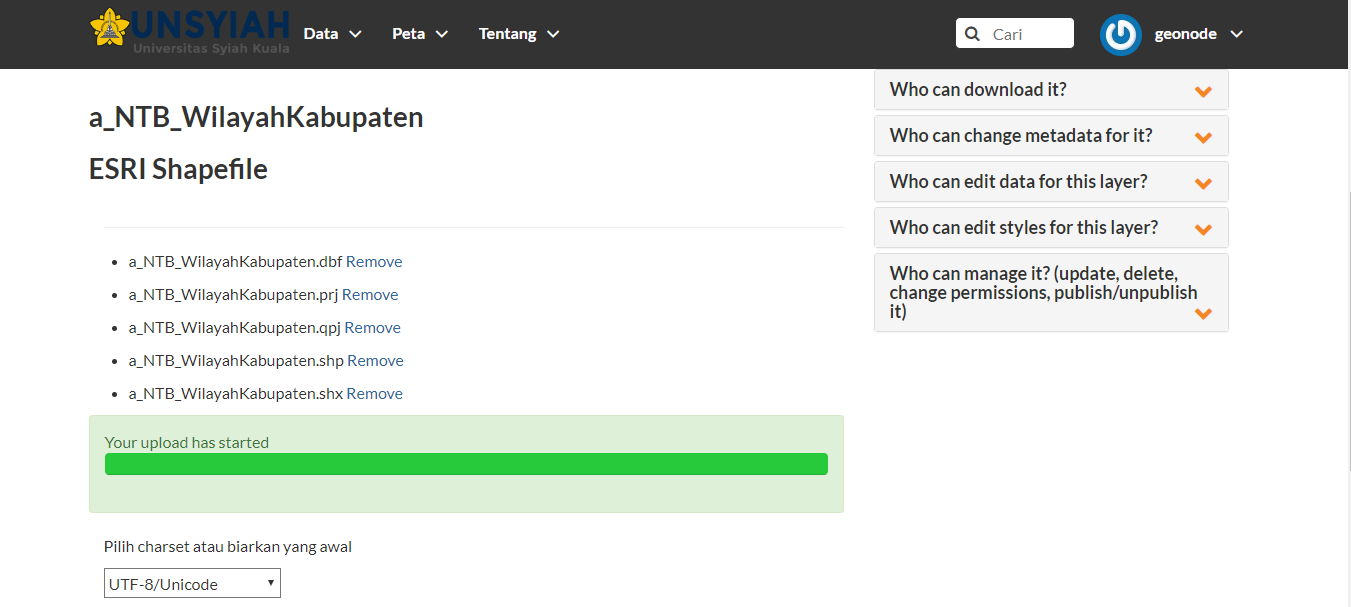Open the Tentang menu

tap(518, 33)
